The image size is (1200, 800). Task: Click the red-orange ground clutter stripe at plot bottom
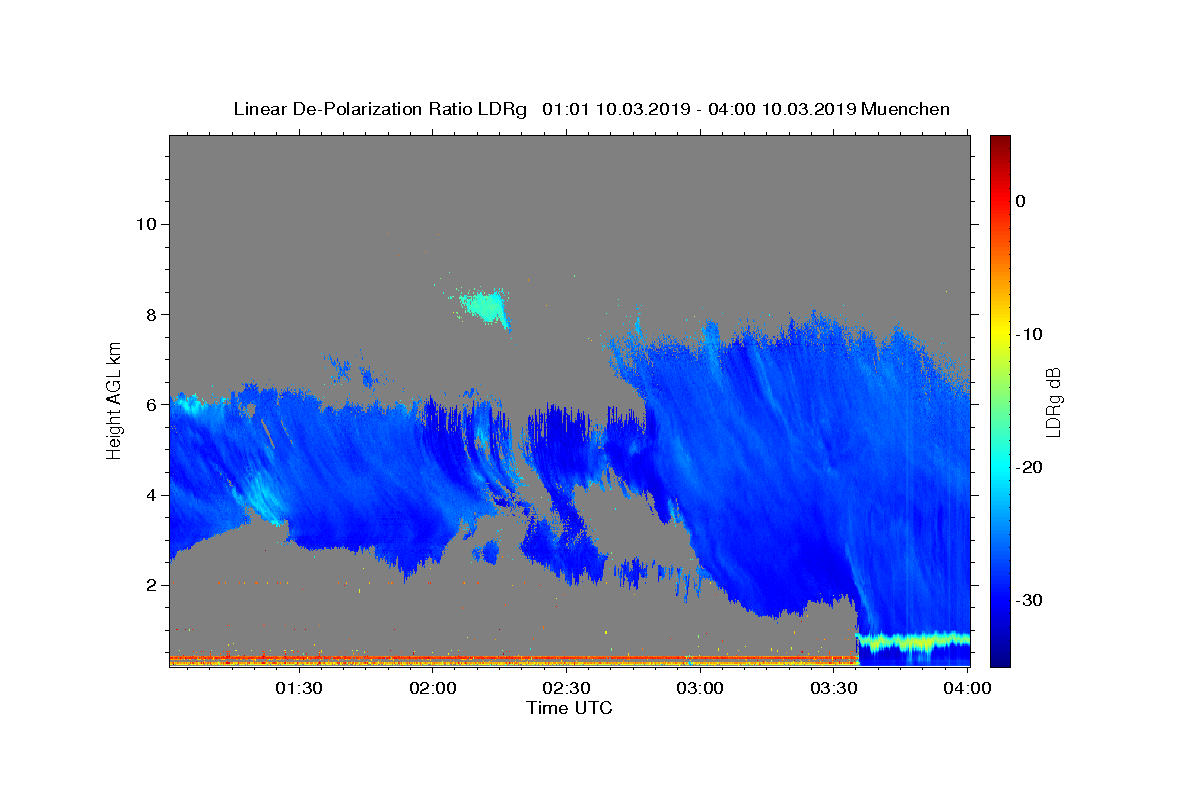(x=513, y=660)
